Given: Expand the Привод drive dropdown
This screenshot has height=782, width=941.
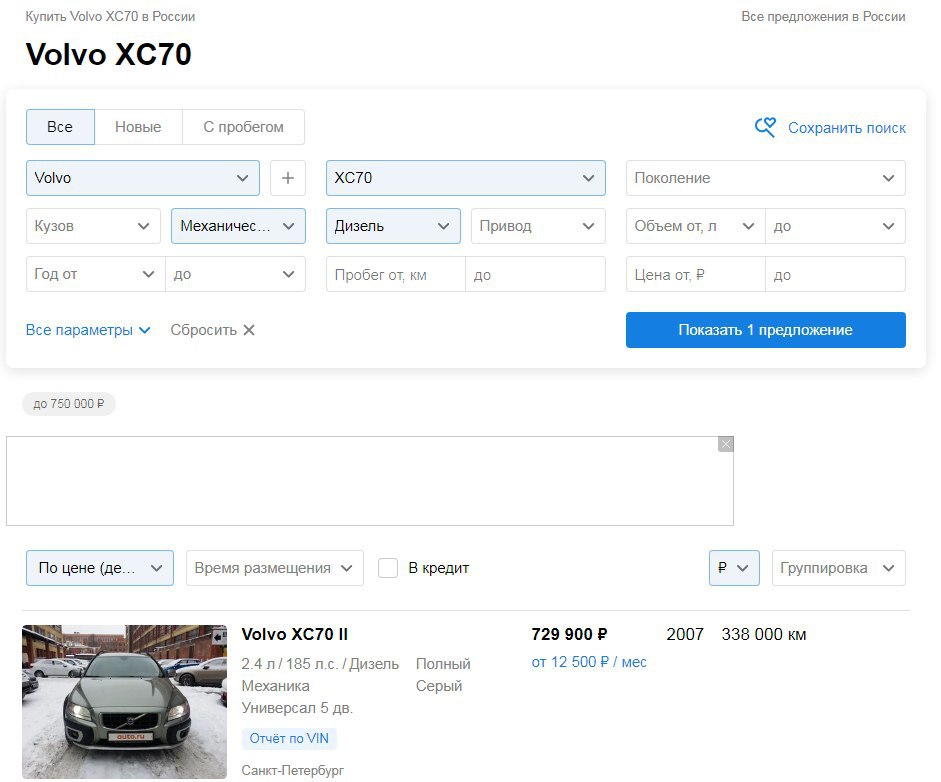Looking at the screenshot, I should tap(538, 226).
